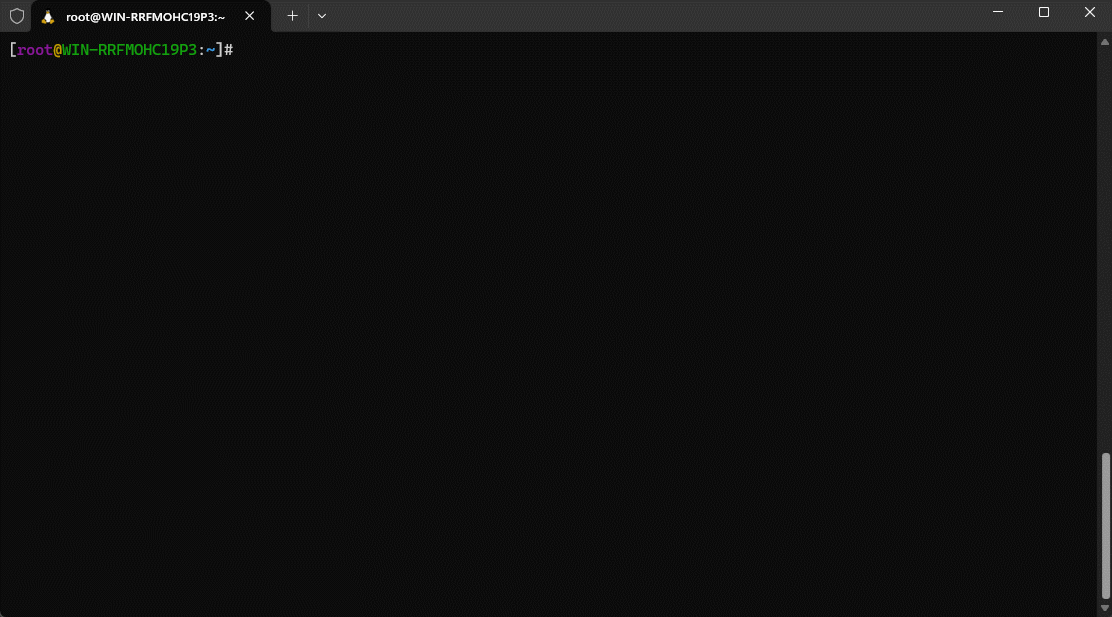1112x617 pixels.
Task: Open a new tab with plus button
Action: tap(292, 16)
